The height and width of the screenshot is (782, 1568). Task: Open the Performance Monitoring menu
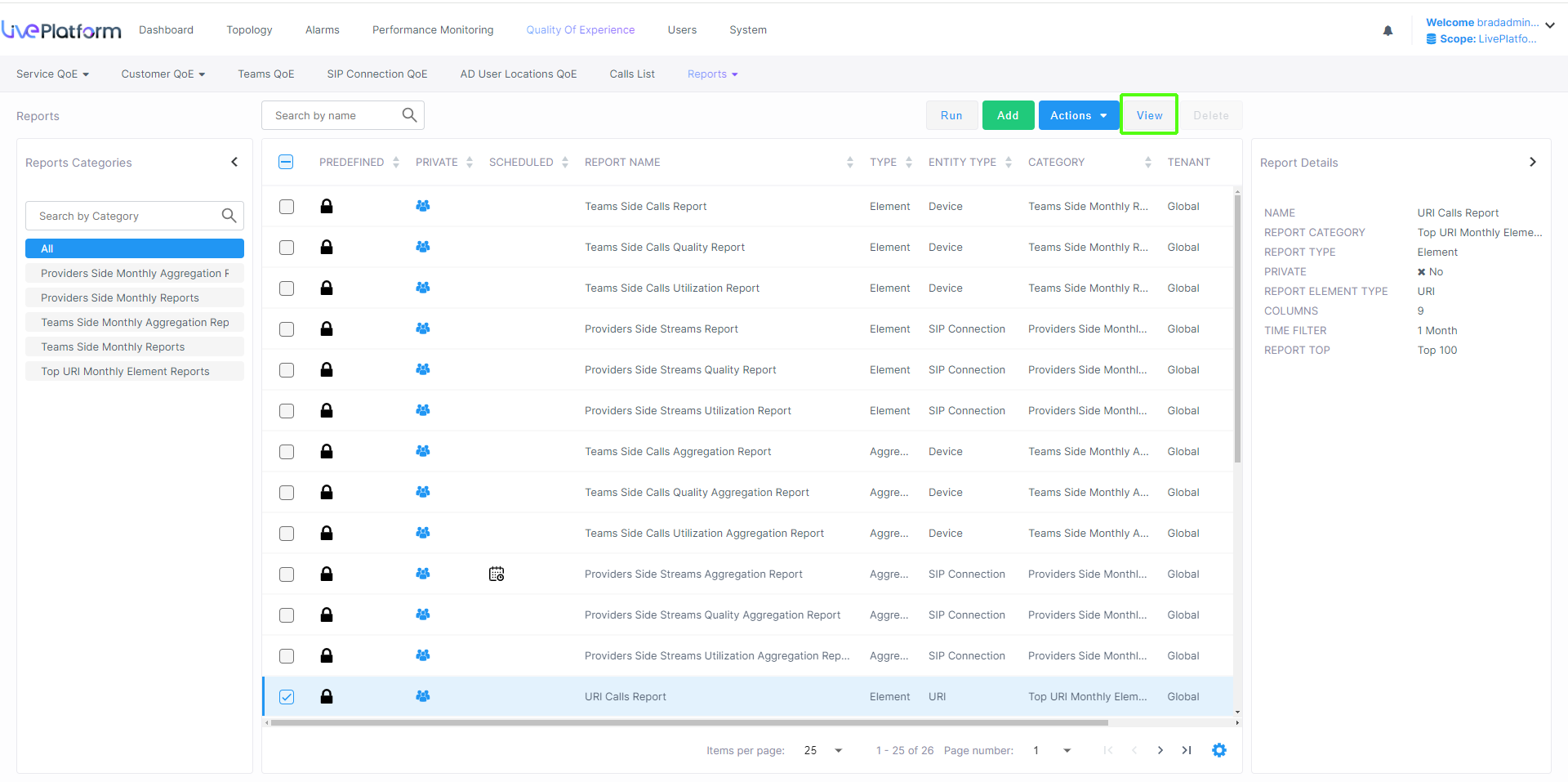click(x=433, y=30)
